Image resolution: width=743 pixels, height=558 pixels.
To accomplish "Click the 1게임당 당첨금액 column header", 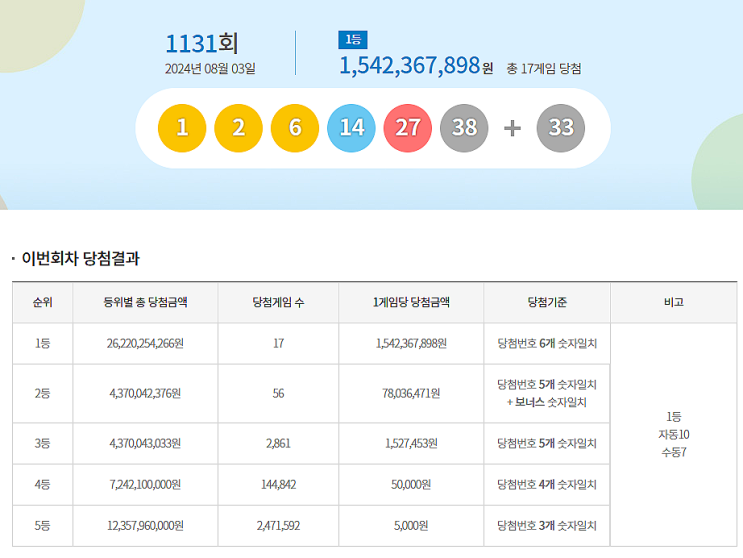I will [411, 302].
